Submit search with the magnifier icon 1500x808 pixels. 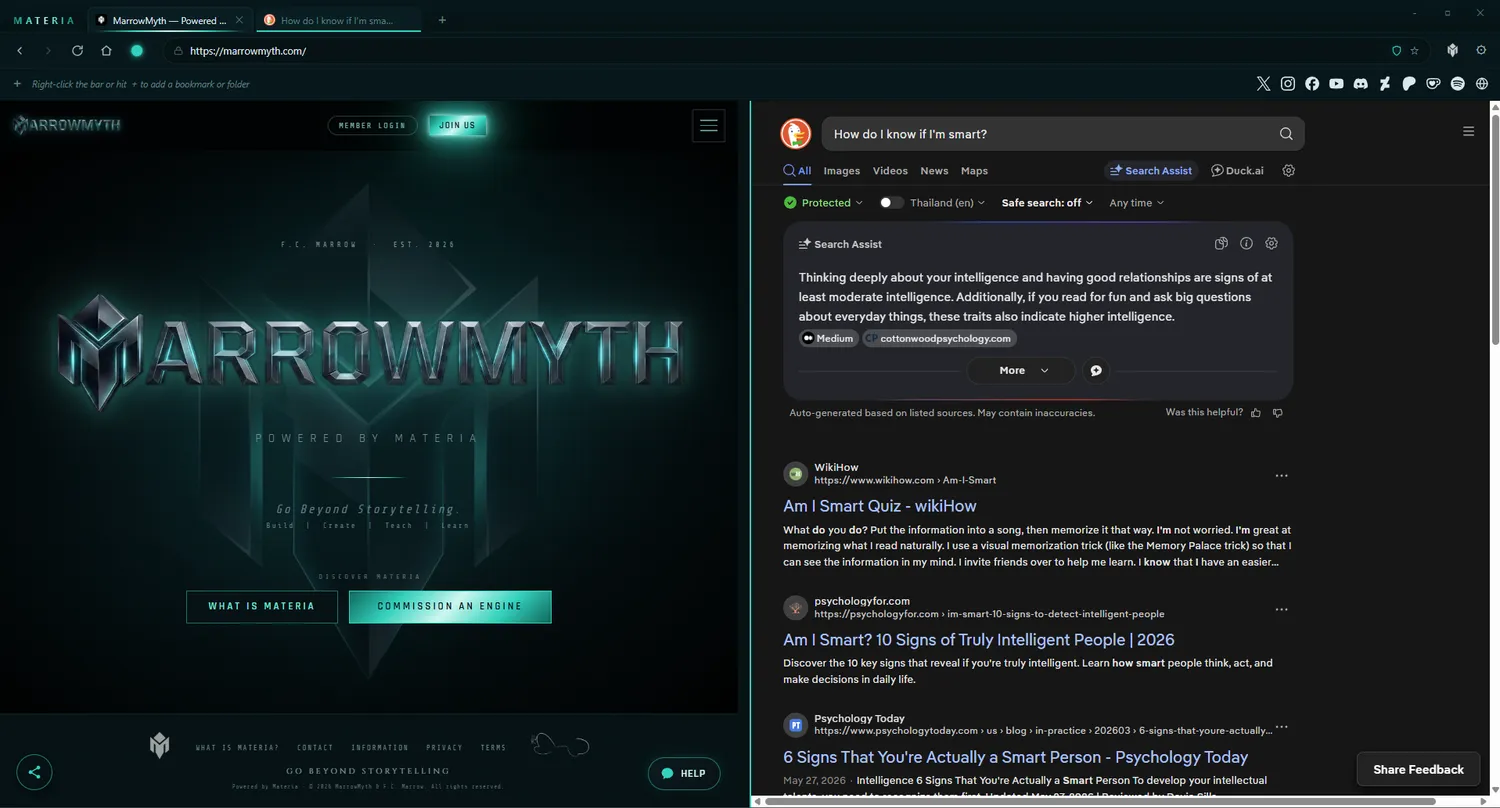[1286, 134]
